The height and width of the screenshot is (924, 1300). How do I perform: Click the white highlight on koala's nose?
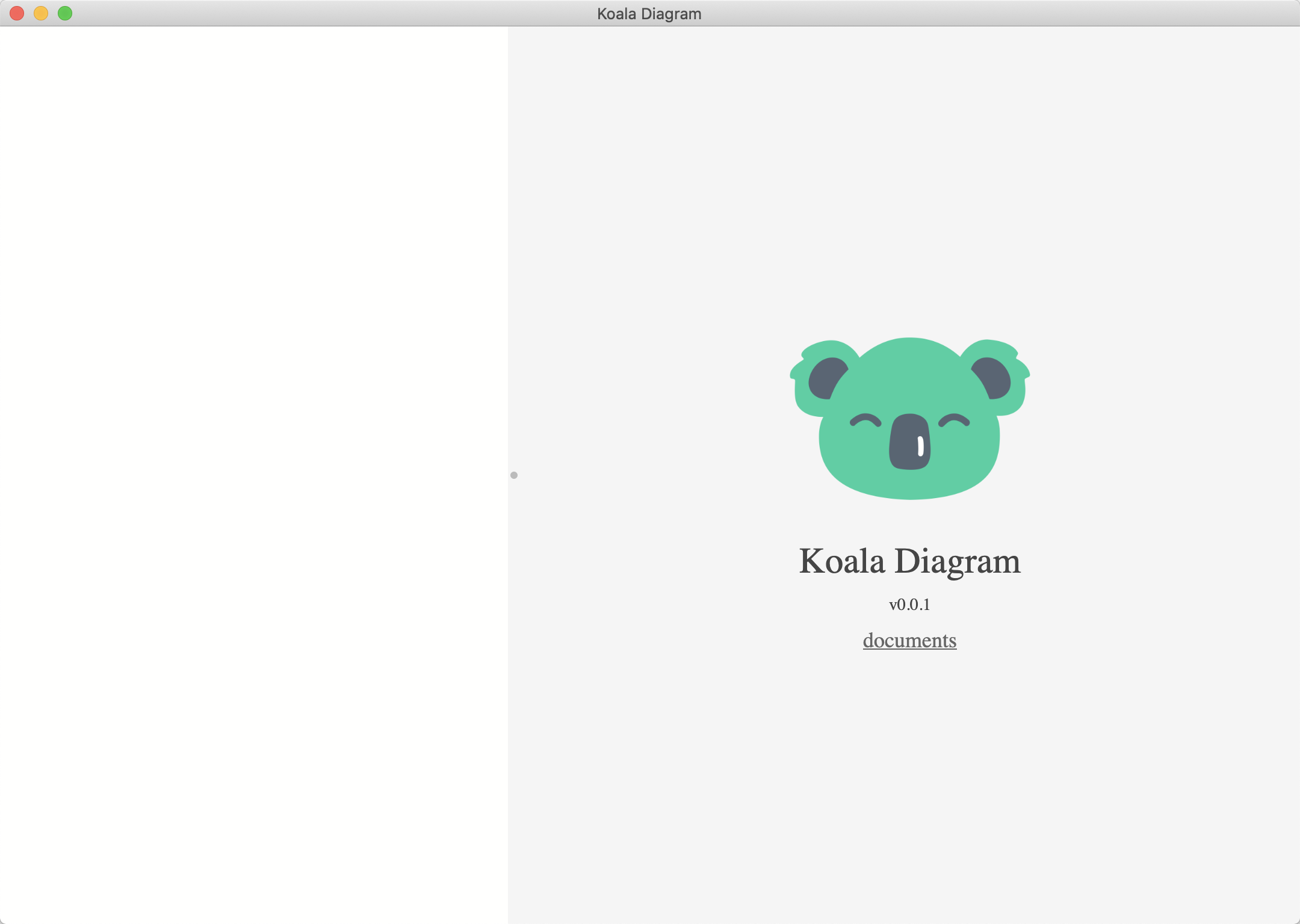[920, 446]
